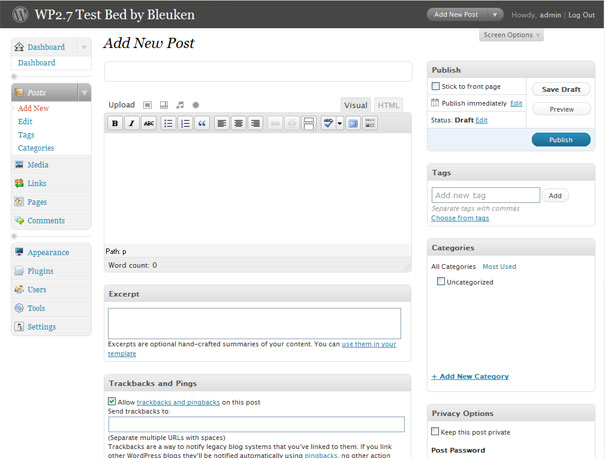Click the post title input field
The width and height of the screenshot is (605, 458).
point(258,71)
